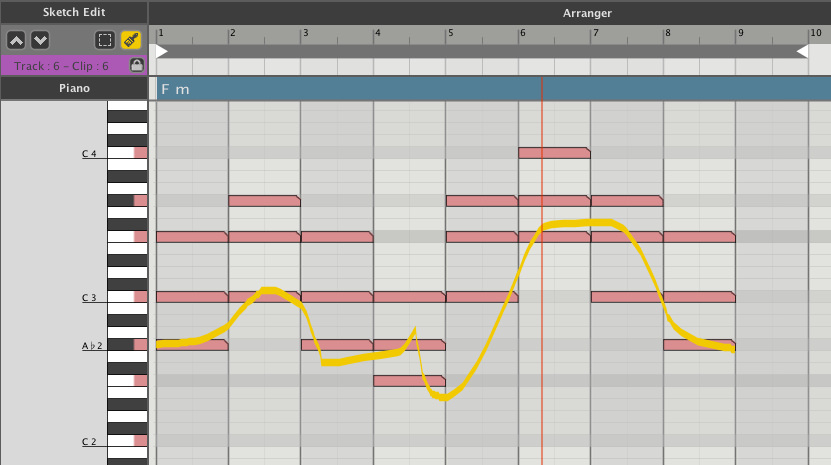
Task: Select the highest note in bar 2
Action: tap(264, 200)
